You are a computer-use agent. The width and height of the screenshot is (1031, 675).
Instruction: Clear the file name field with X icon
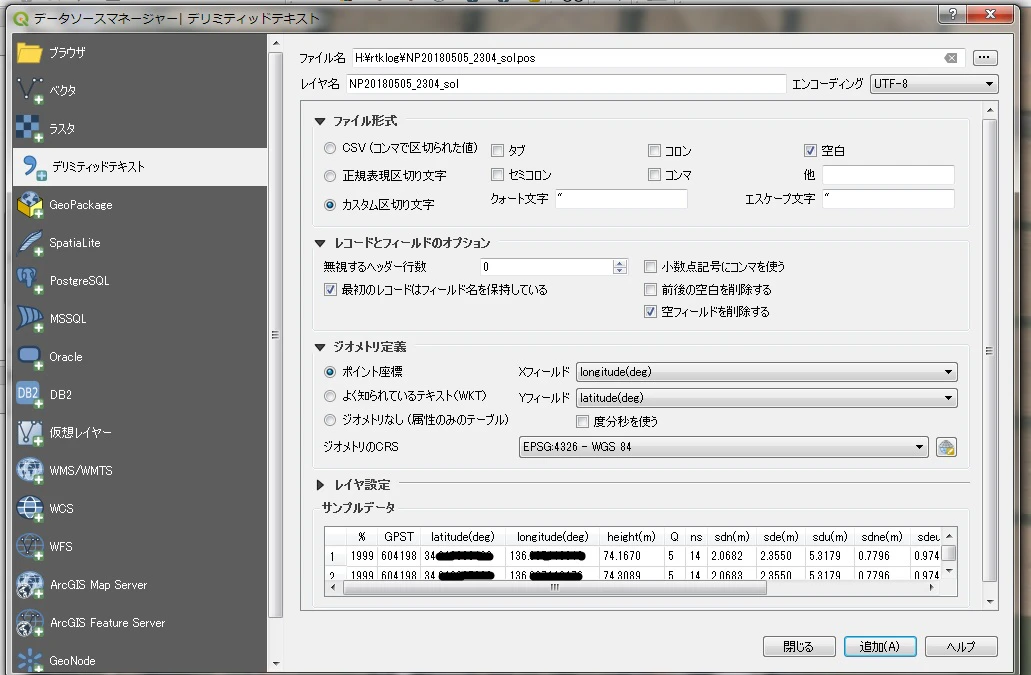click(951, 58)
